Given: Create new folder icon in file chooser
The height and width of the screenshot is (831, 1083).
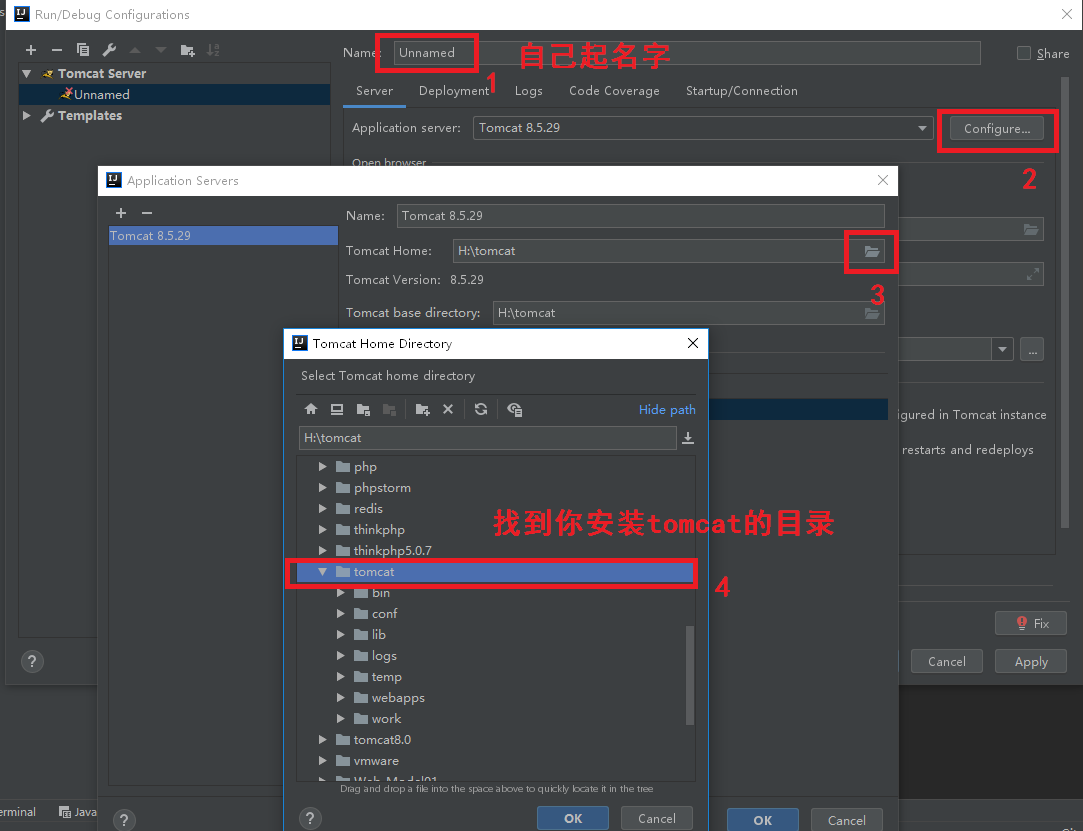Looking at the screenshot, I should pos(423,410).
